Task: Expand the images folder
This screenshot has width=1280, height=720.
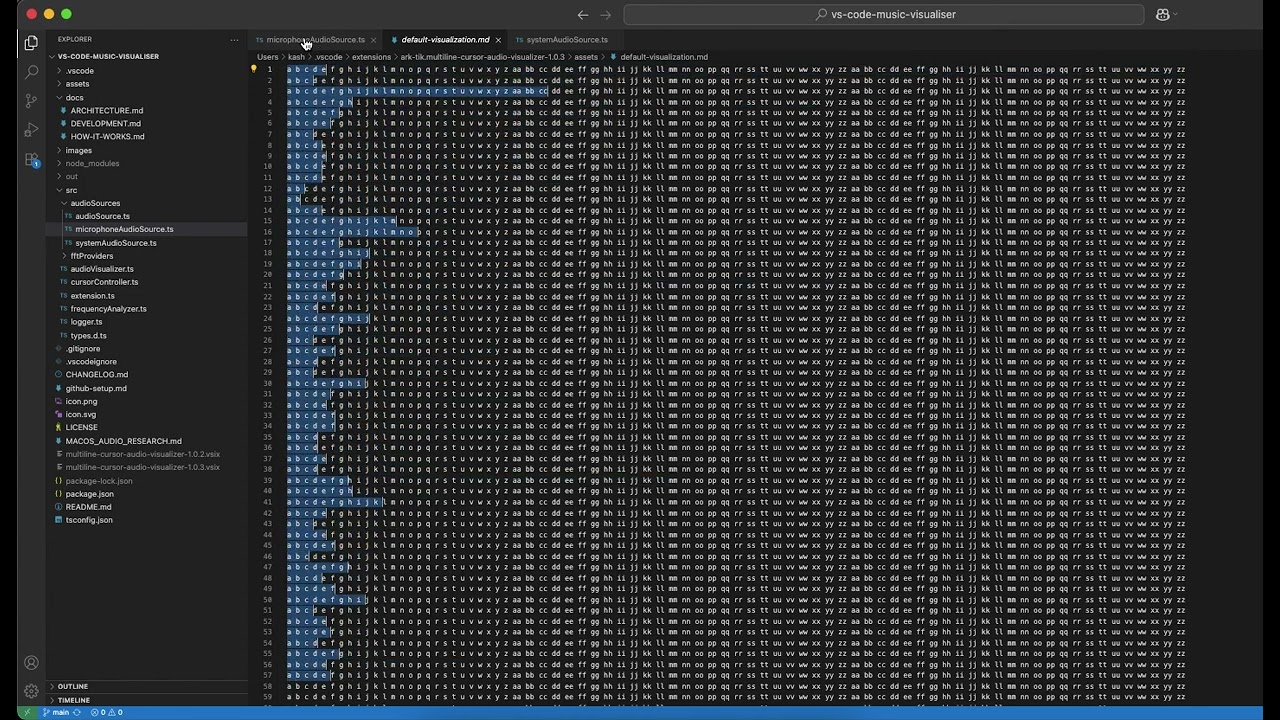Action: tap(78, 150)
